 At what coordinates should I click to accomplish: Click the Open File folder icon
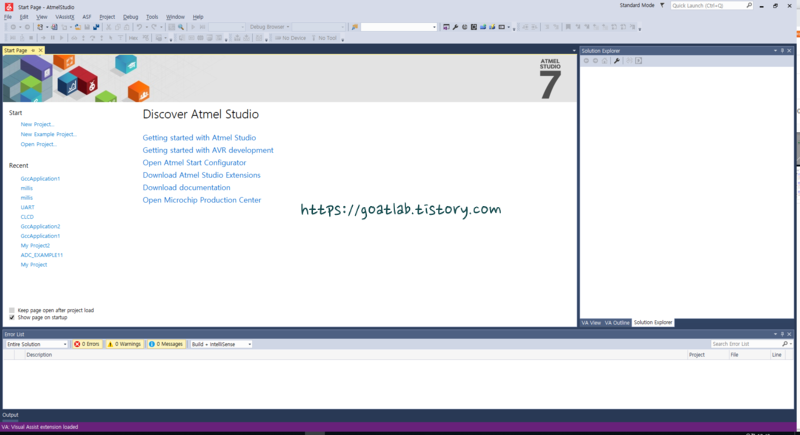(x=78, y=27)
